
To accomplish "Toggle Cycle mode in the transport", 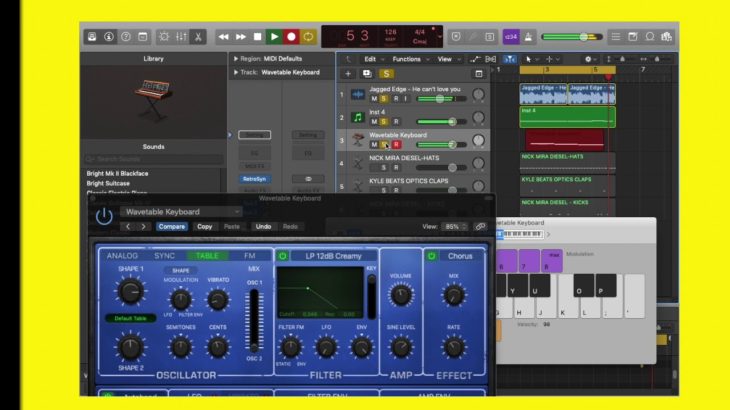I will 308,37.
